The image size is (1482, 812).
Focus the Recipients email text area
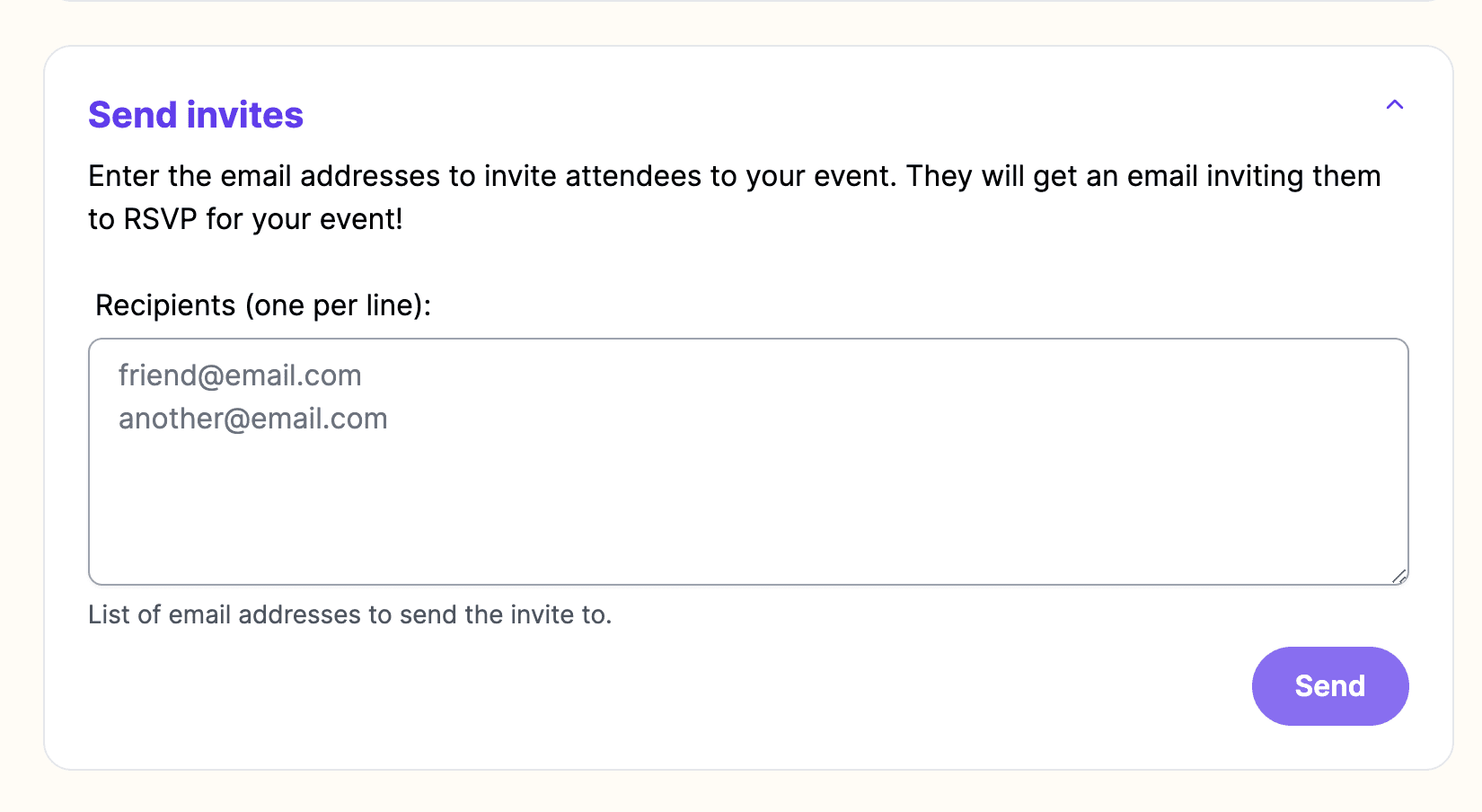pyautogui.click(x=748, y=462)
